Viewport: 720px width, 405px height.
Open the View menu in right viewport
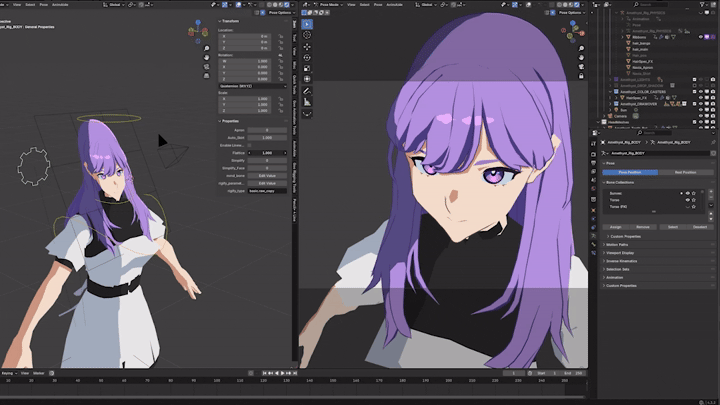click(x=351, y=5)
